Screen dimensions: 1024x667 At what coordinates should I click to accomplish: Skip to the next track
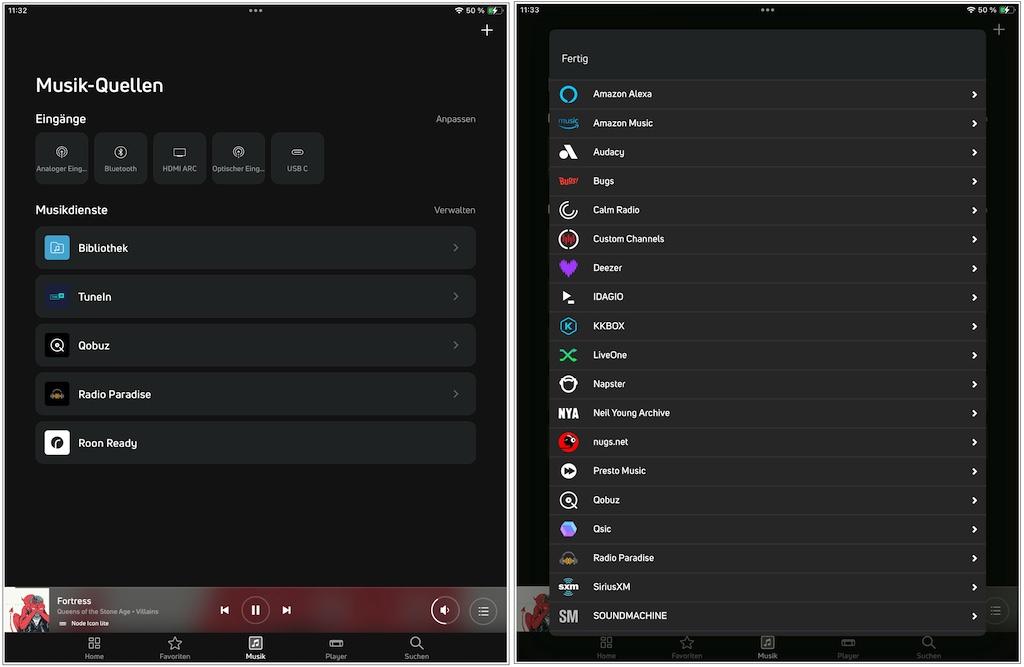click(287, 610)
